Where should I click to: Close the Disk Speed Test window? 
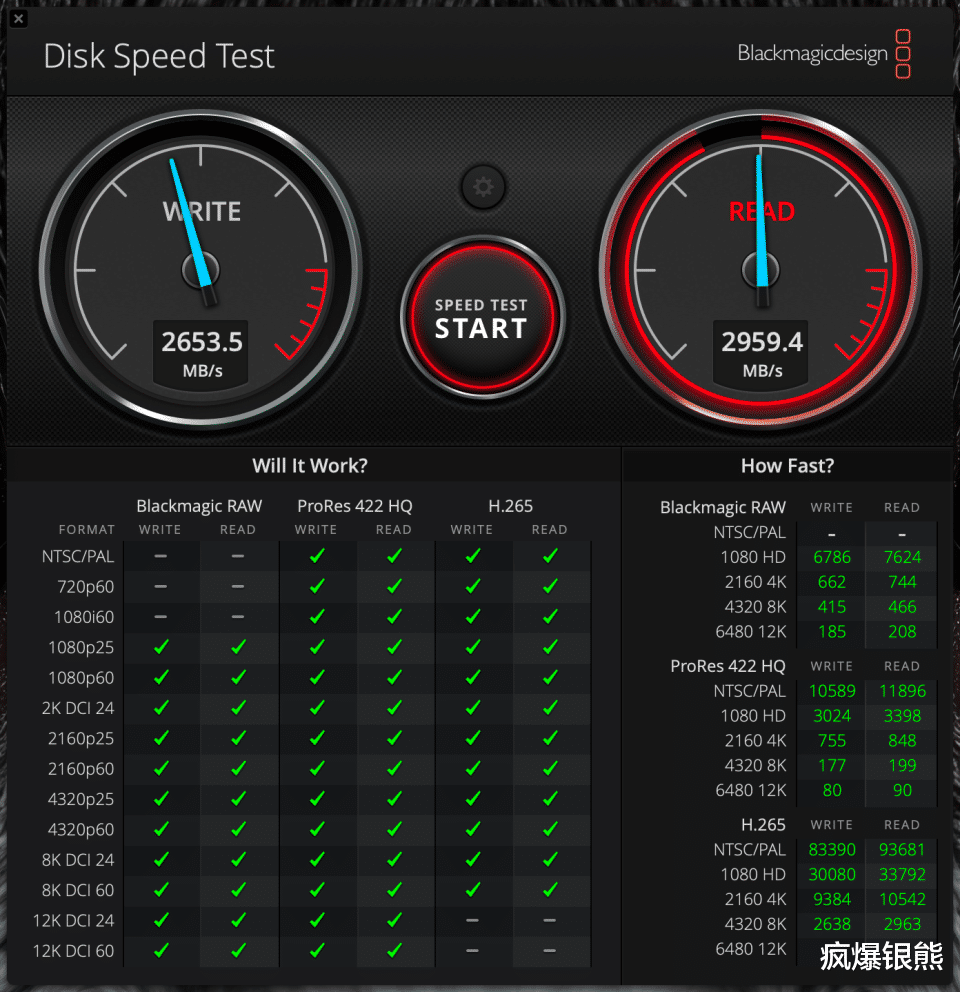tap(18, 18)
